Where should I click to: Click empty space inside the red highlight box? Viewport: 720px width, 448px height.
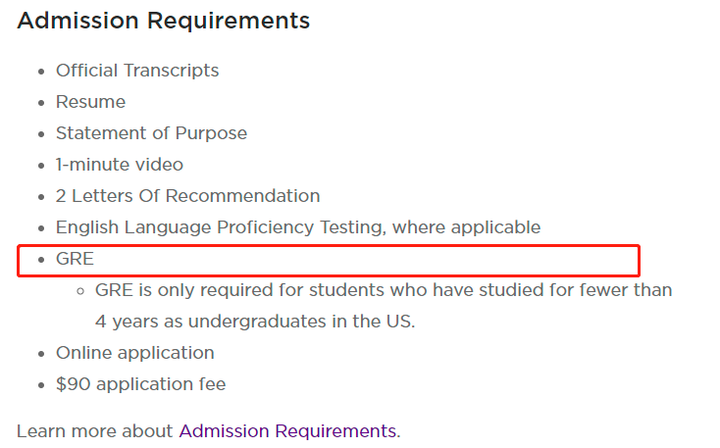367,261
